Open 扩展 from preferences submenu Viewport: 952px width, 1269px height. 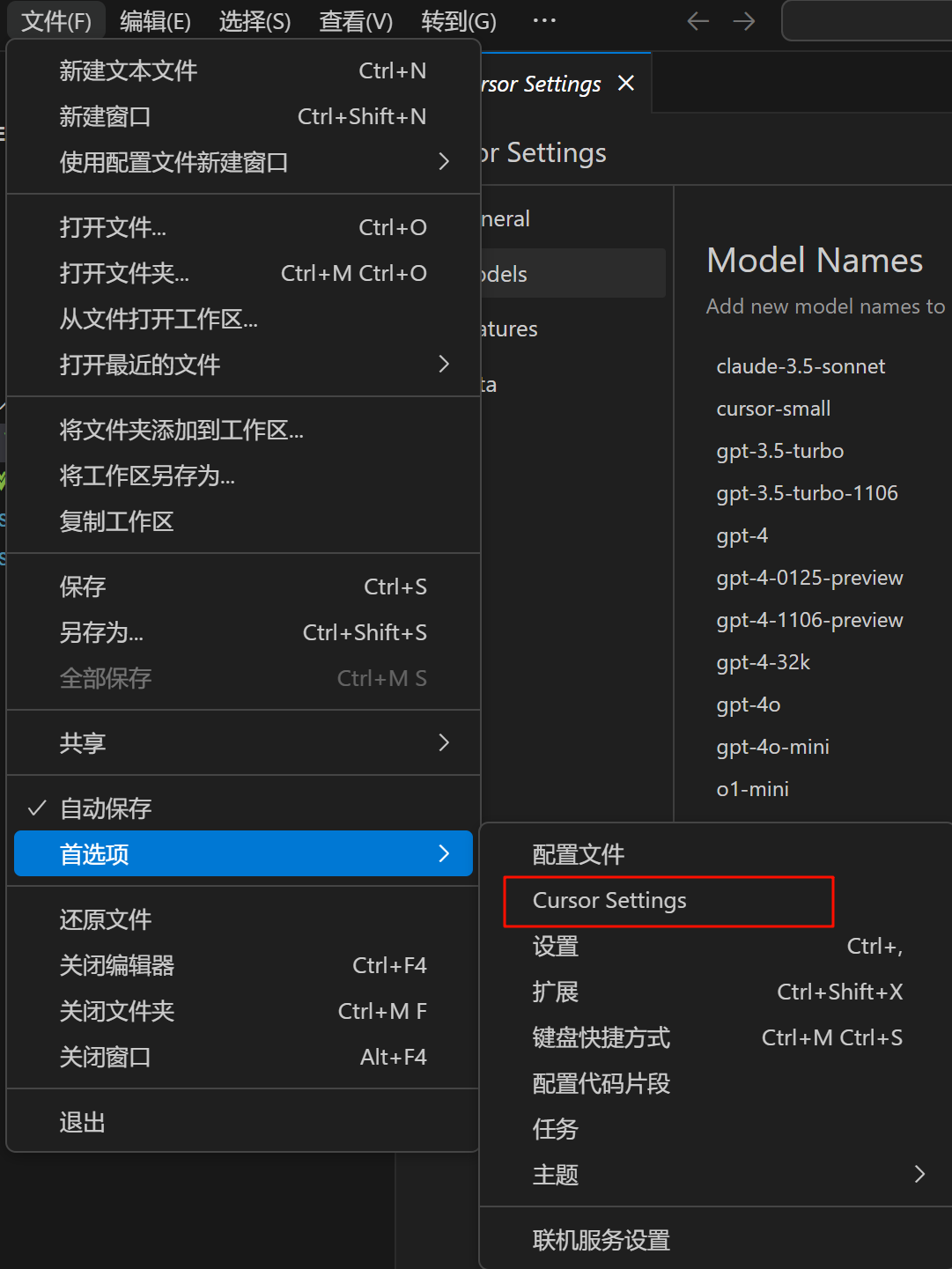(x=718, y=992)
